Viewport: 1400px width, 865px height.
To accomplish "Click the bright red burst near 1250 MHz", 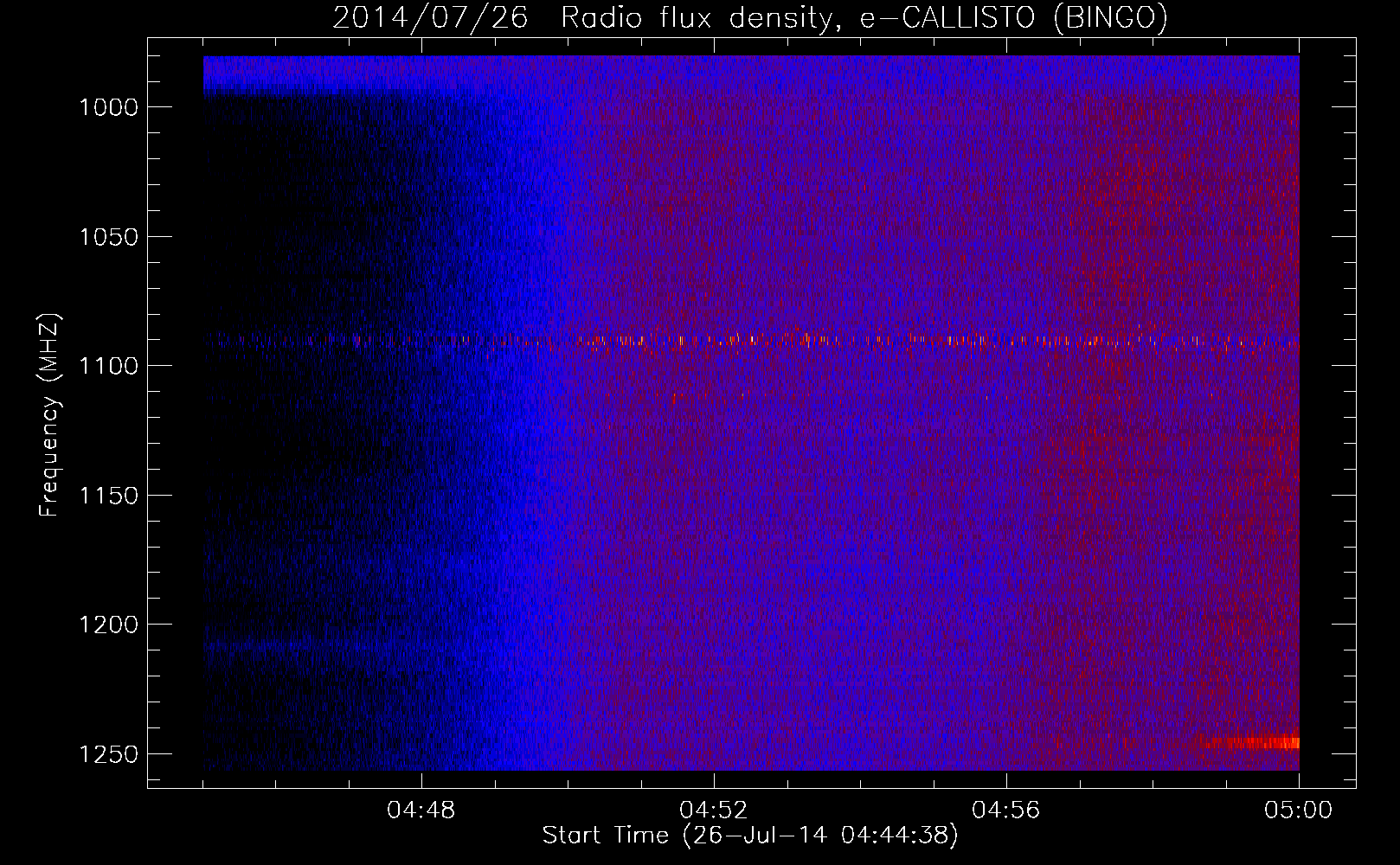I will [1249, 741].
